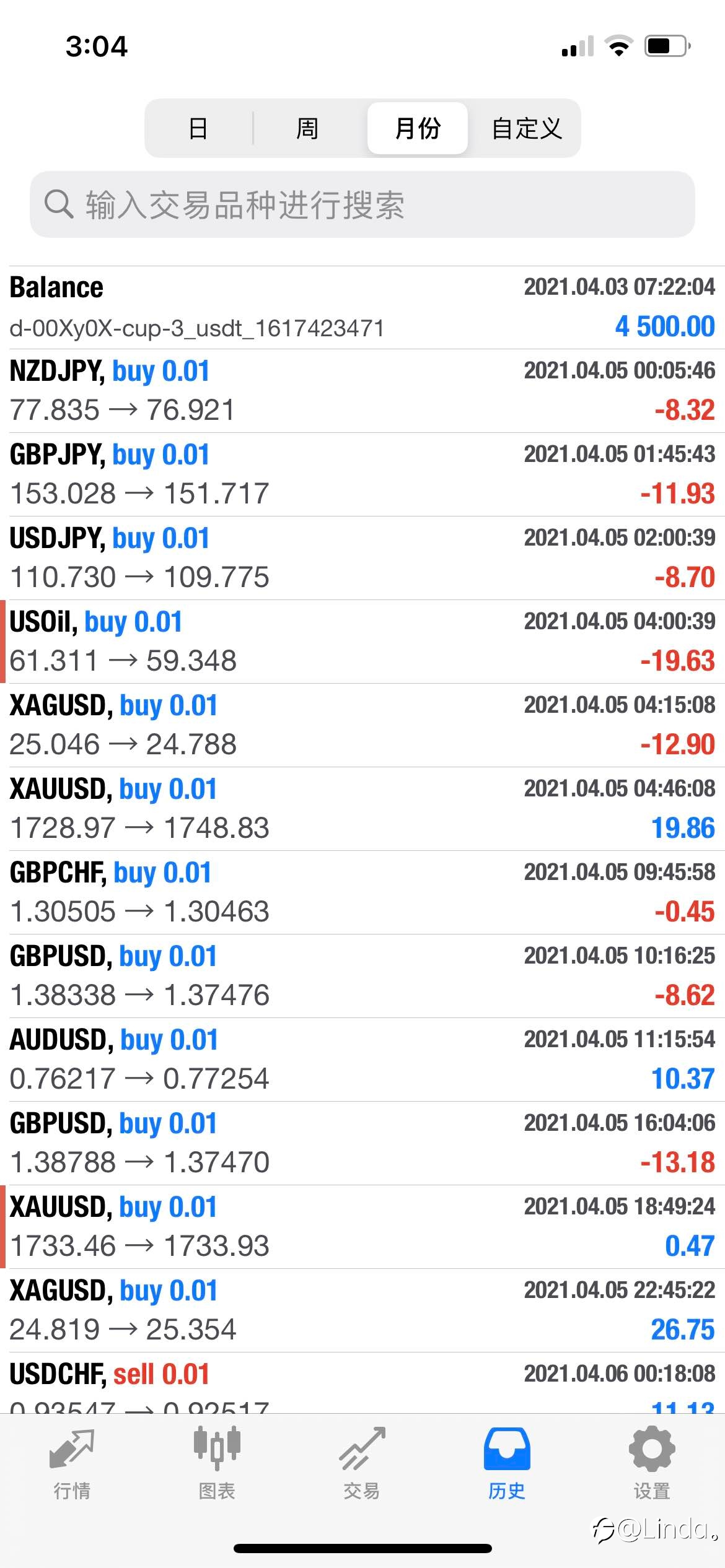Open the Chart (图表) candlestick icon

click(x=217, y=1448)
